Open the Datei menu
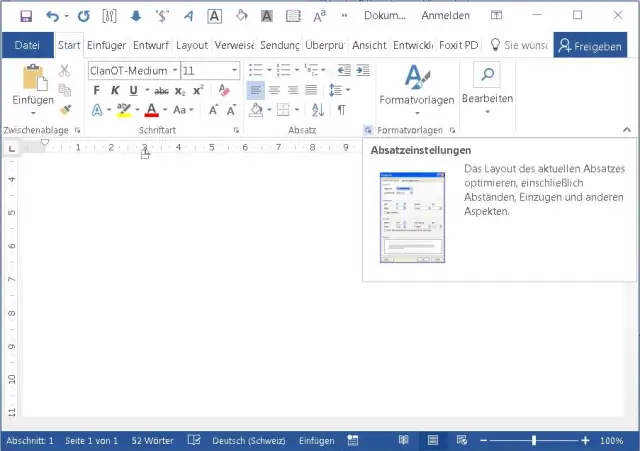Screen dimensions: 640x451 (x=27, y=46)
